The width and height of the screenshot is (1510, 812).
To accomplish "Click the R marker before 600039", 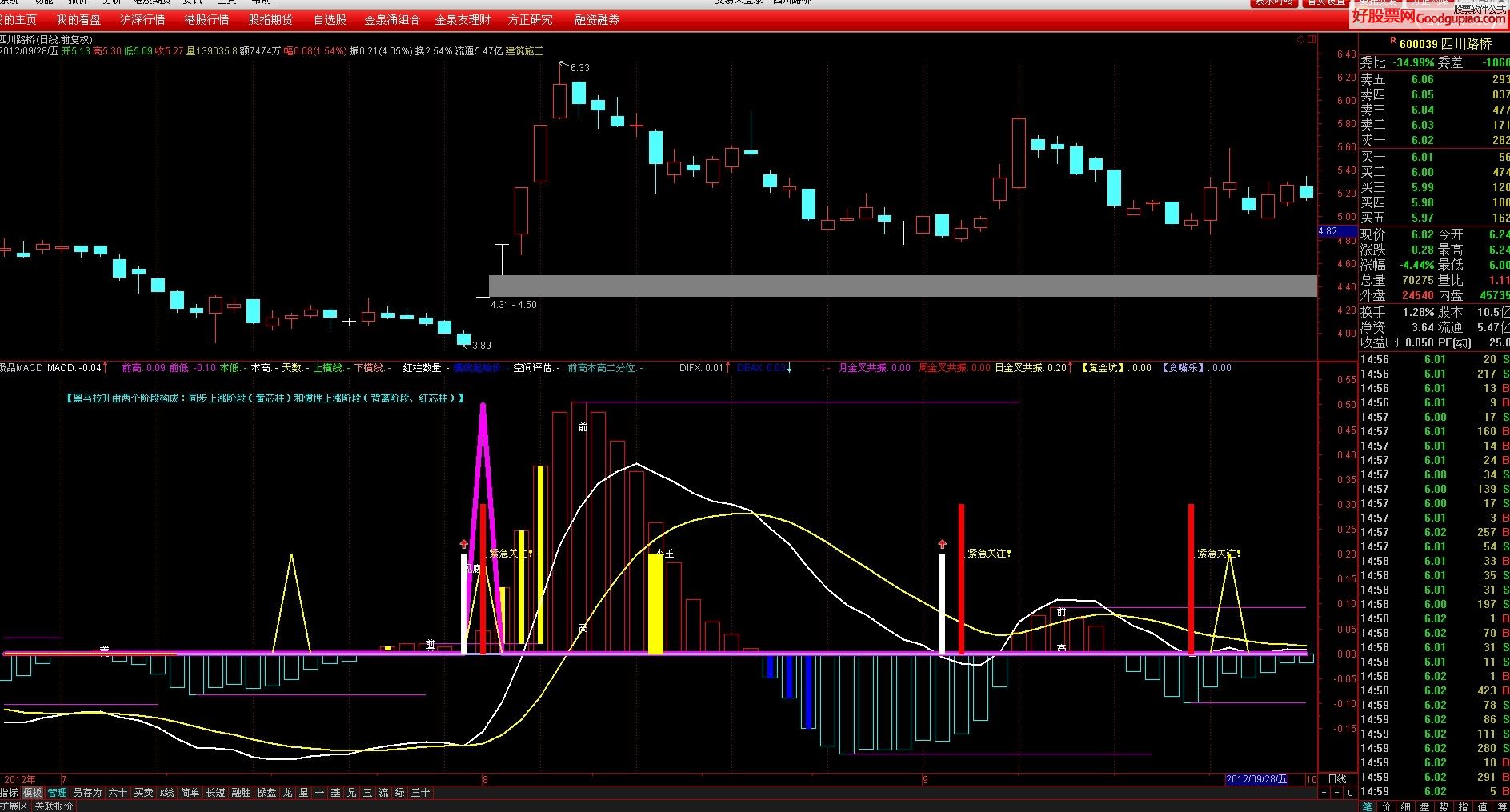I will pyautogui.click(x=1392, y=40).
